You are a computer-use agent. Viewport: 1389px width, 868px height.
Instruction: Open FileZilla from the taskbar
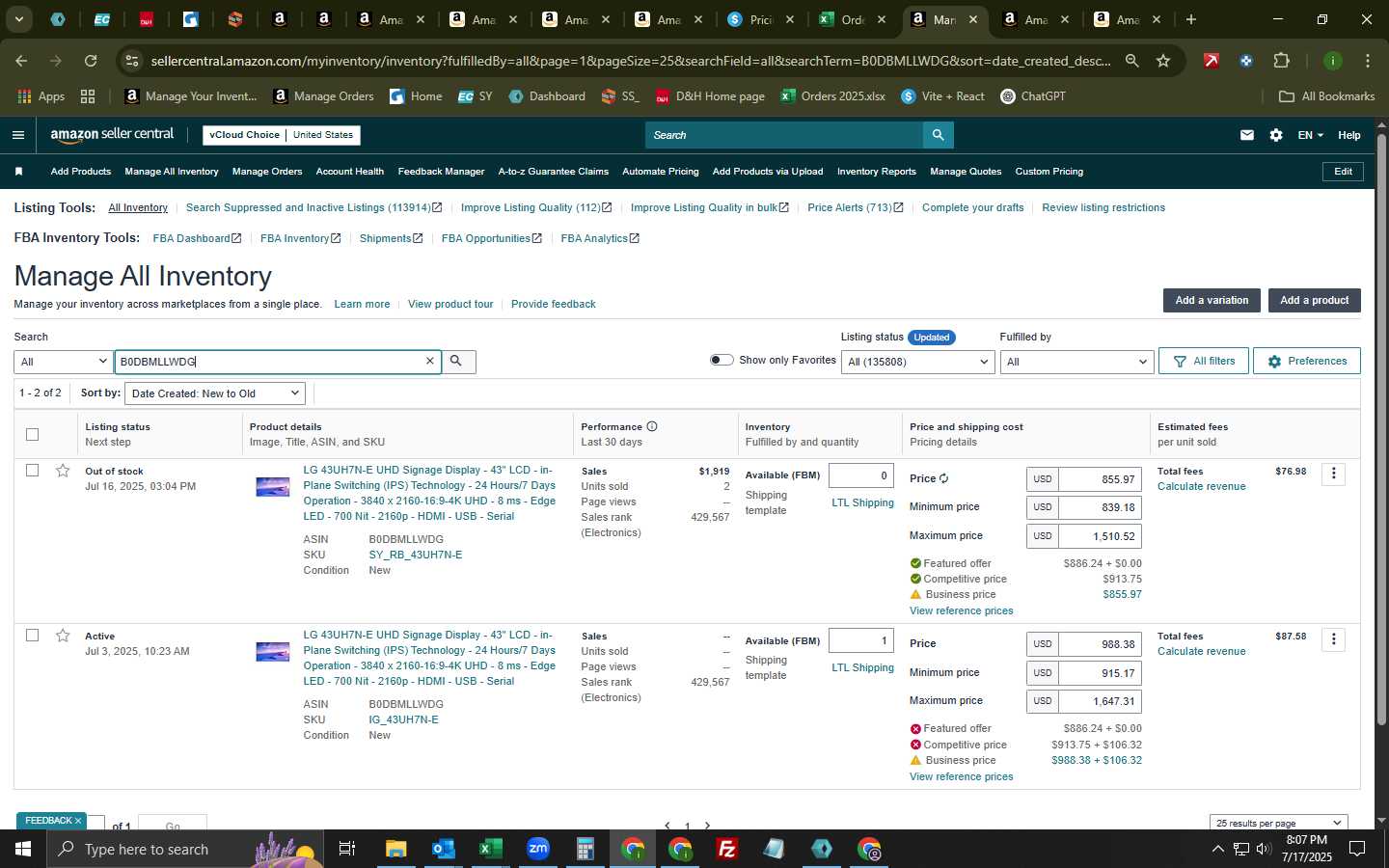click(727, 849)
